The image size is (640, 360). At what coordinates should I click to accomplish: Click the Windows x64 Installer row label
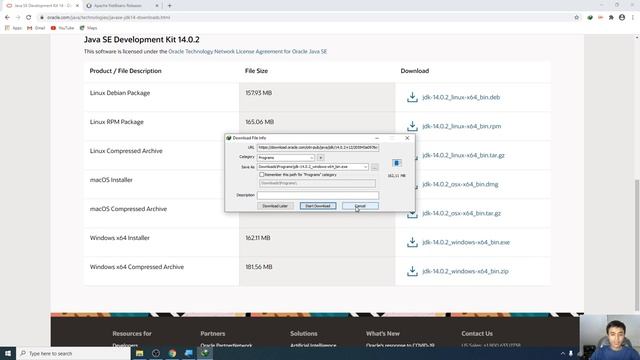click(x=120, y=238)
